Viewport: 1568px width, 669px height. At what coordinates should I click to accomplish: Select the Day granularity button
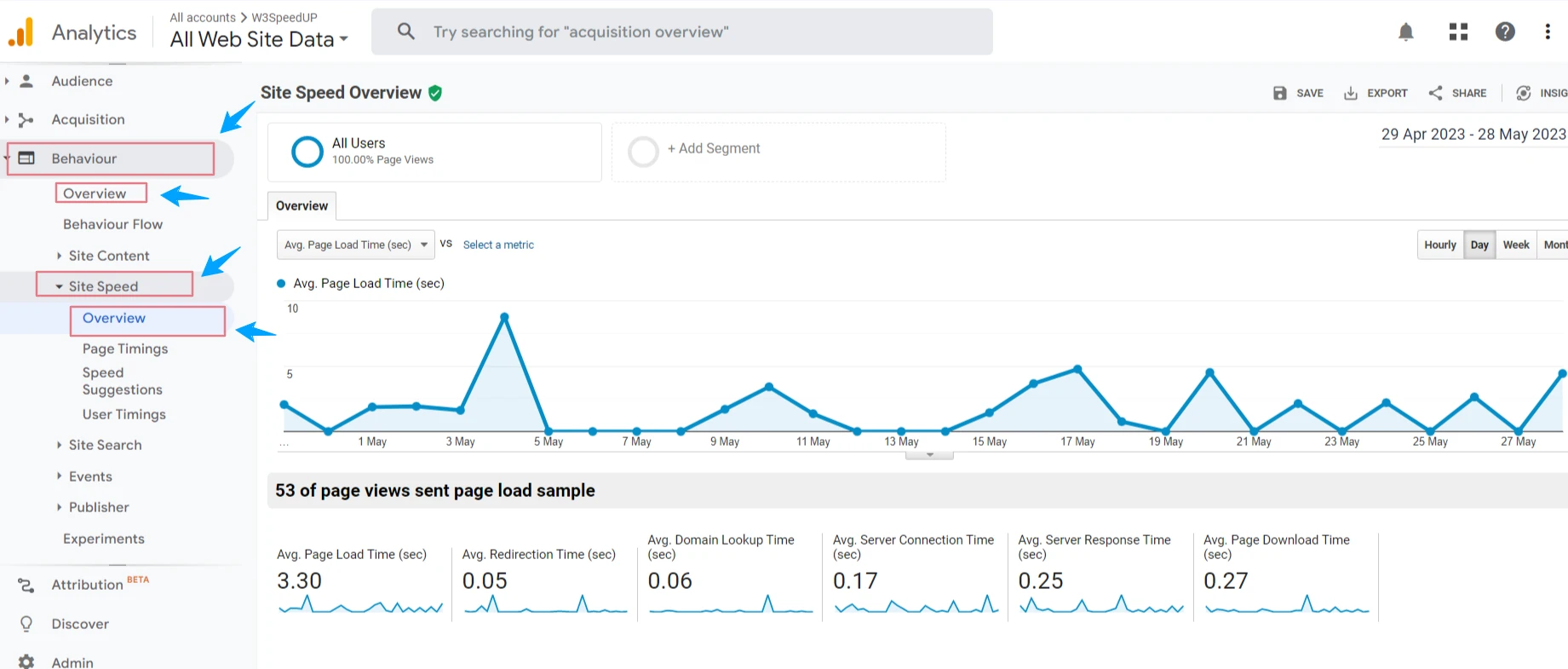pos(1479,245)
